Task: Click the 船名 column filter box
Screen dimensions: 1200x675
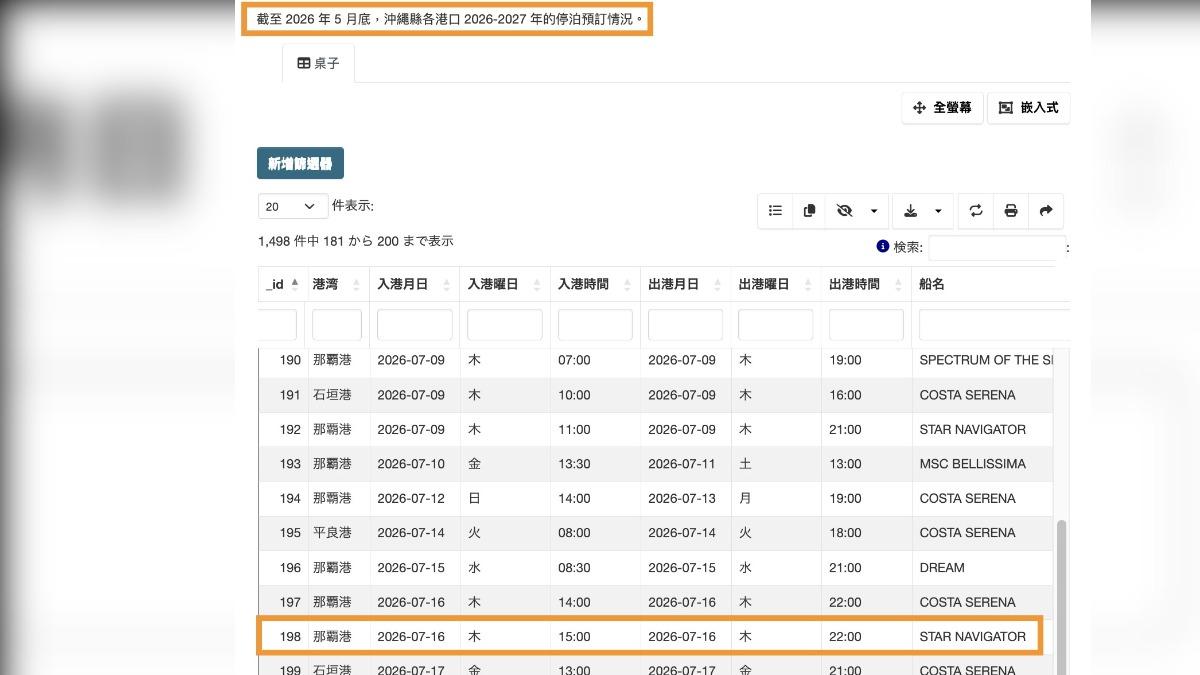Action: point(995,324)
